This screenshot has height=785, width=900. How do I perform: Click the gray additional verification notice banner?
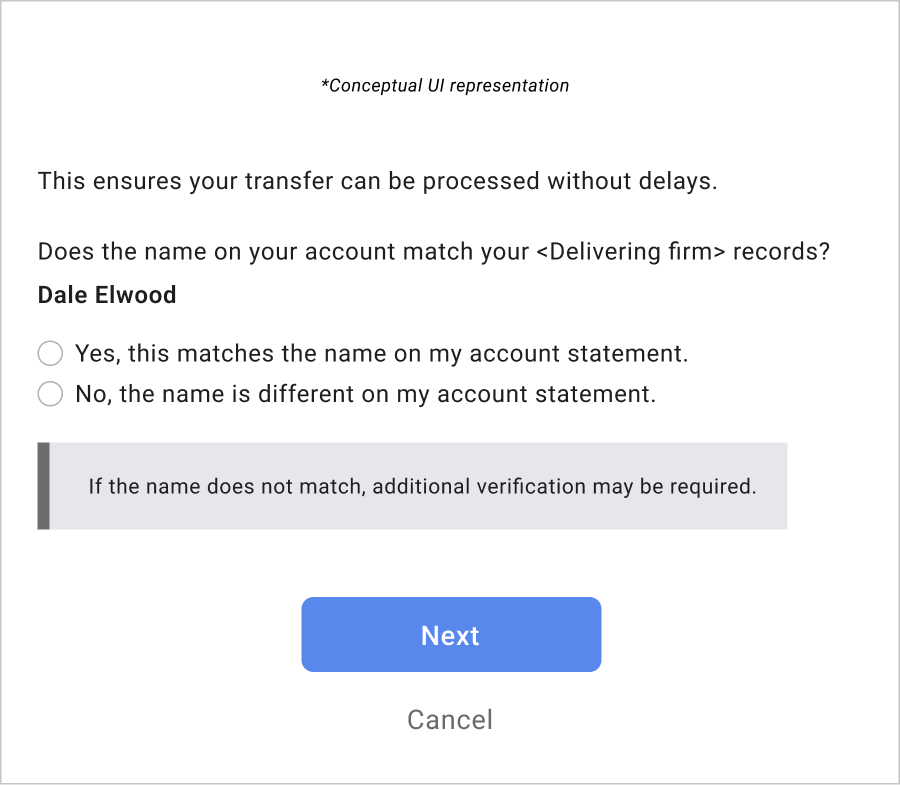tap(418, 486)
